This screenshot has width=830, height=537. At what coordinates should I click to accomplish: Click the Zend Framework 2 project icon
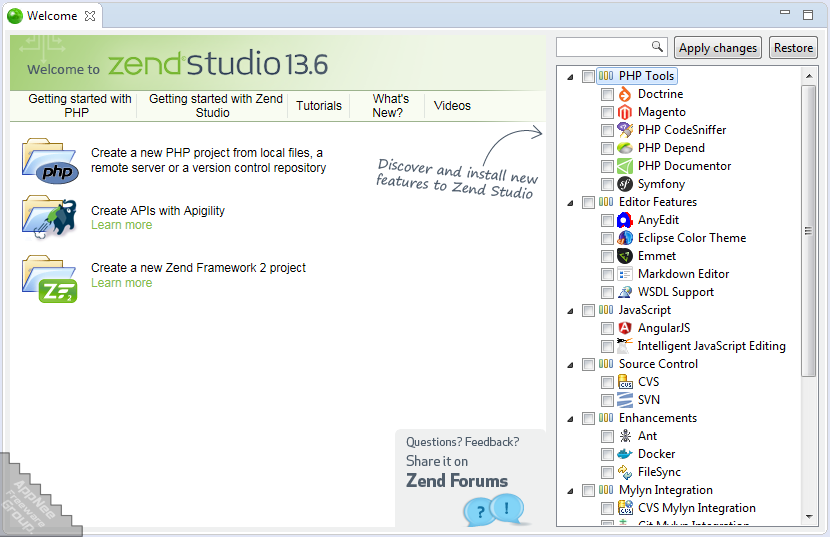pos(50,279)
